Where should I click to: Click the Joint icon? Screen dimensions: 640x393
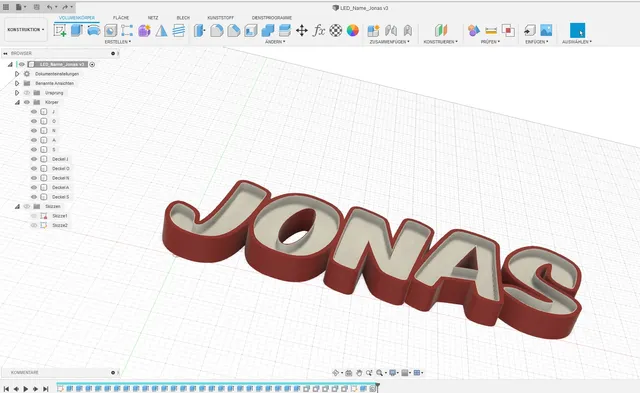(391, 31)
